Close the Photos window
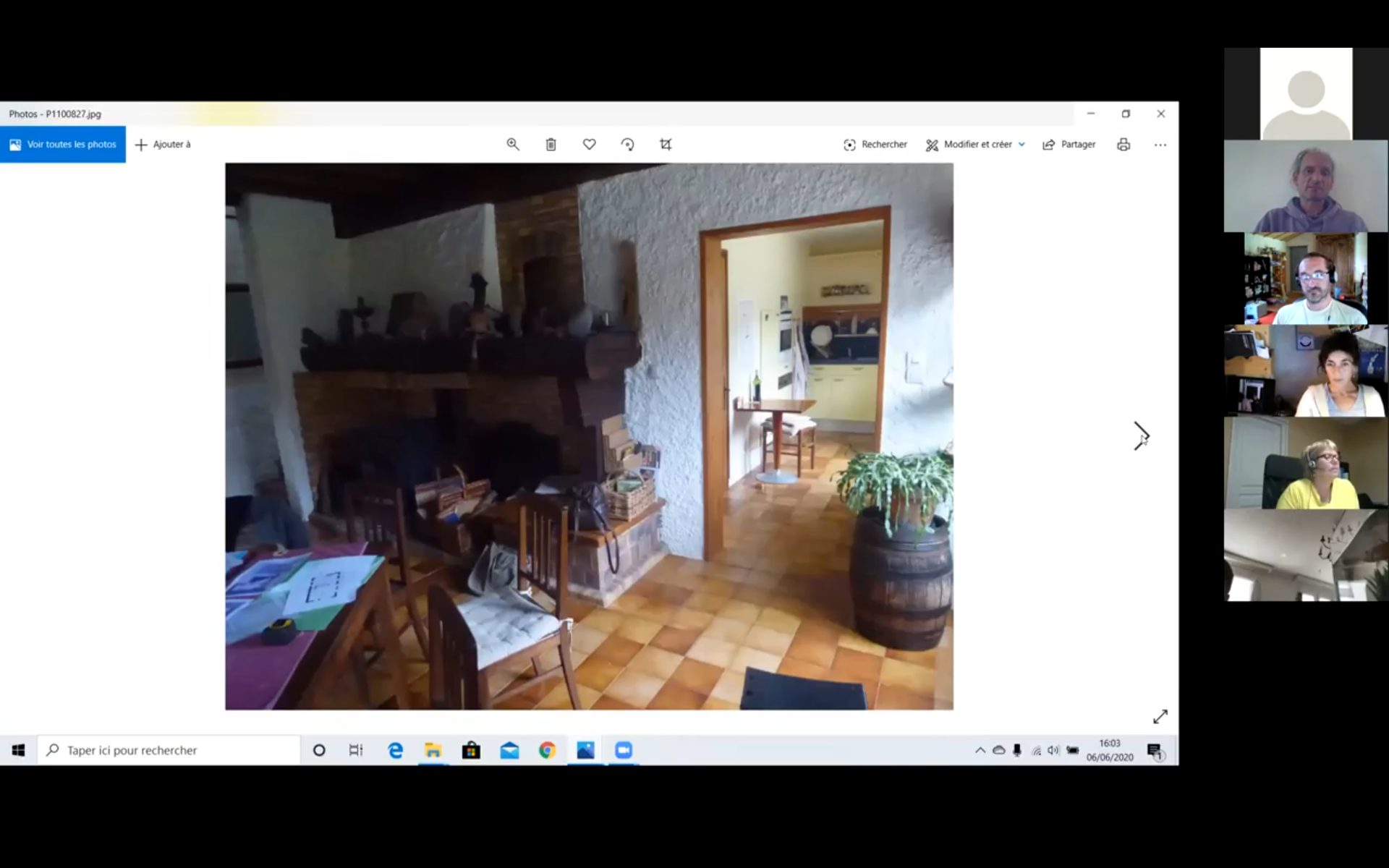The width and height of the screenshot is (1389, 868). 1160,114
